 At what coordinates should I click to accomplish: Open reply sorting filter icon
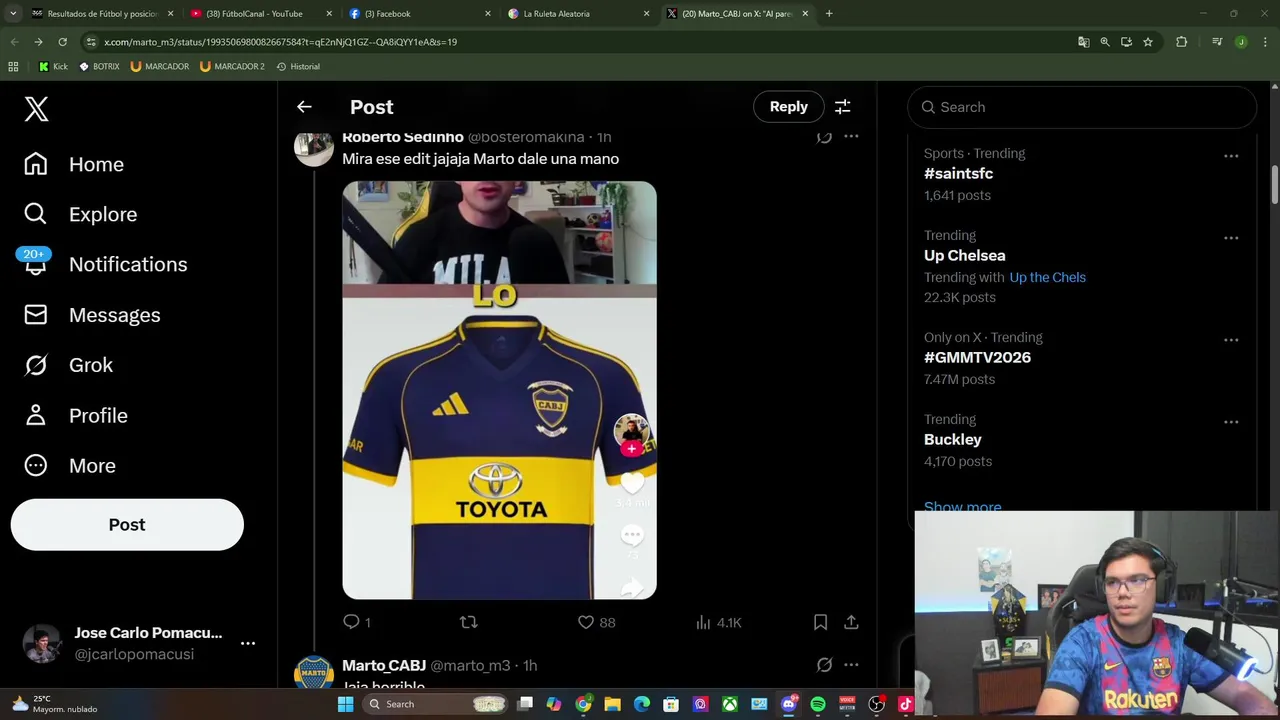pyautogui.click(x=842, y=107)
